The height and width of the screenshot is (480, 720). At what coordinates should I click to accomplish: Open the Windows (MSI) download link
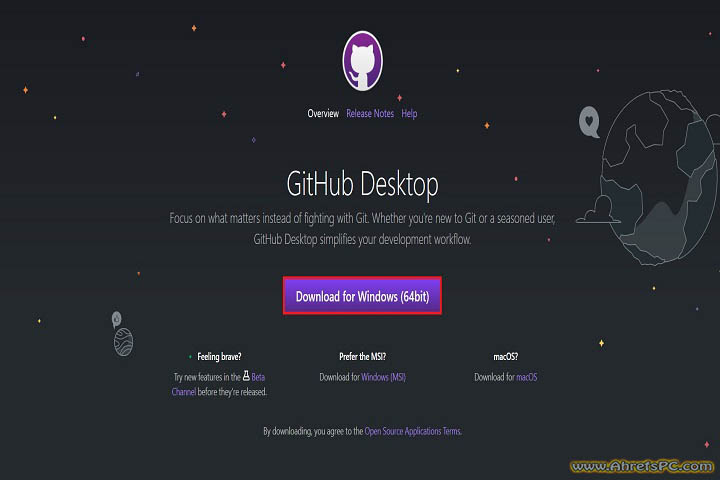(x=383, y=377)
